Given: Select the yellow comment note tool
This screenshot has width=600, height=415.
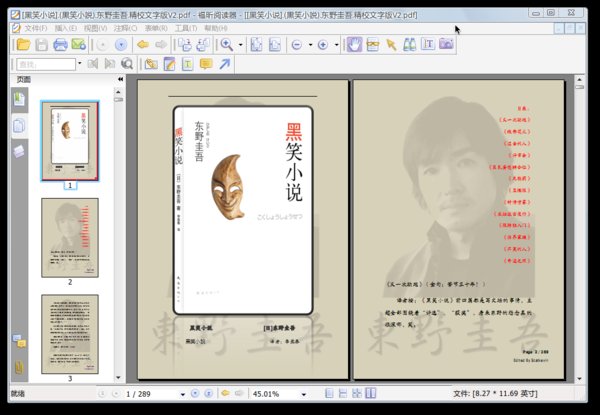Looking at the screenshot, I should click(206, 64).
